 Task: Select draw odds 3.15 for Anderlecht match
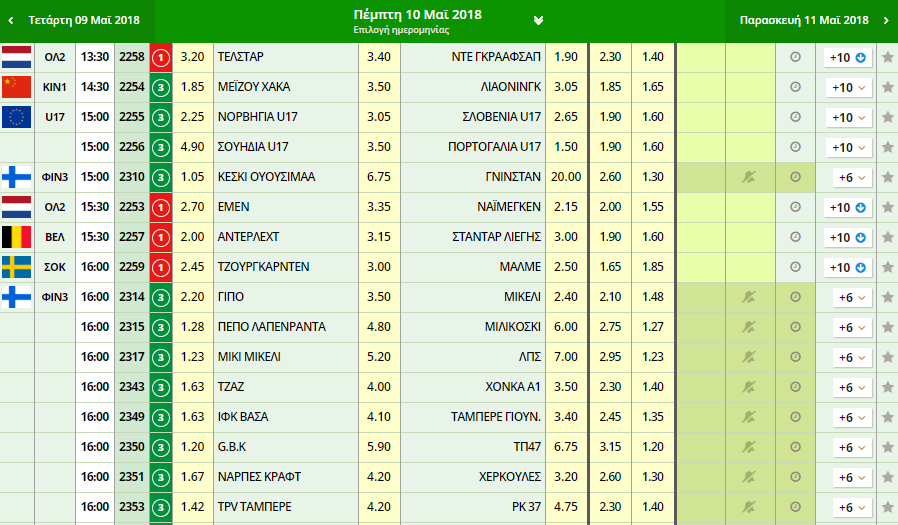[379, 237]
